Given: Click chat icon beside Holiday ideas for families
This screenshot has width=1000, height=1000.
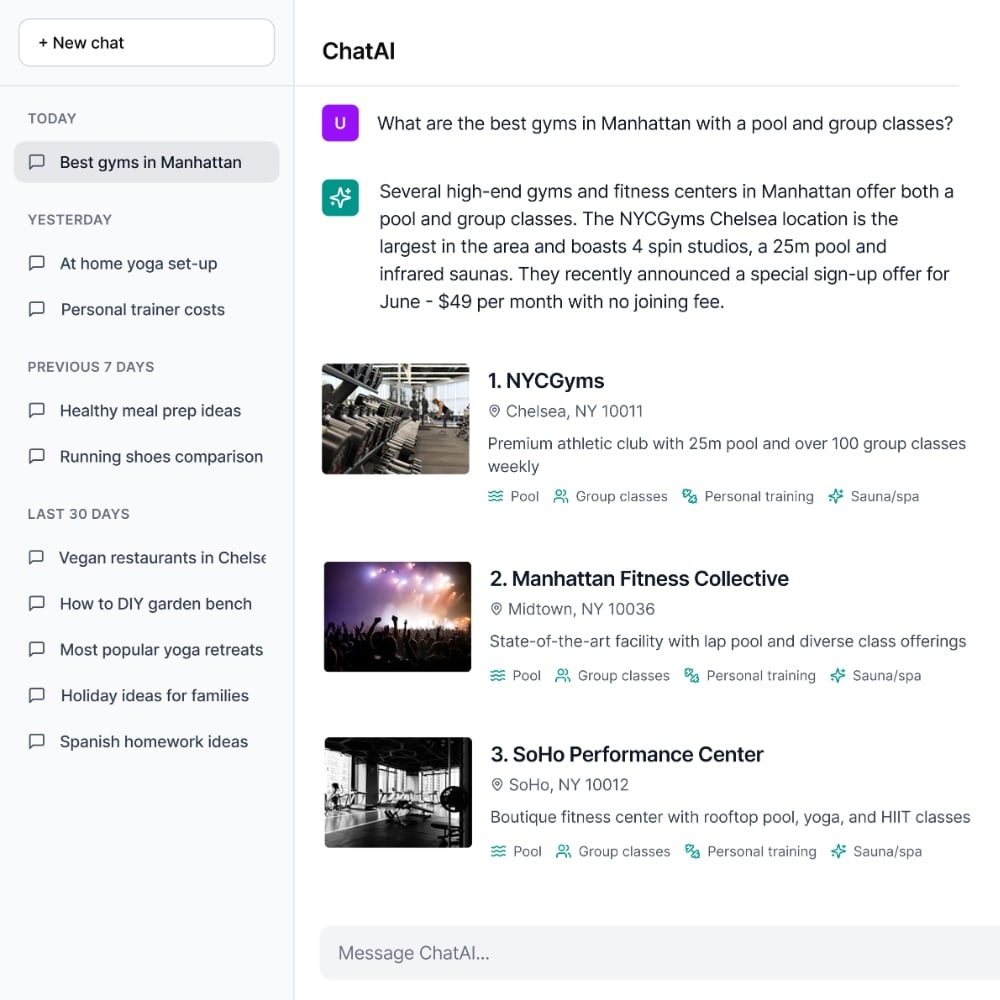Looking at the screenshot, I should (37, 695).
